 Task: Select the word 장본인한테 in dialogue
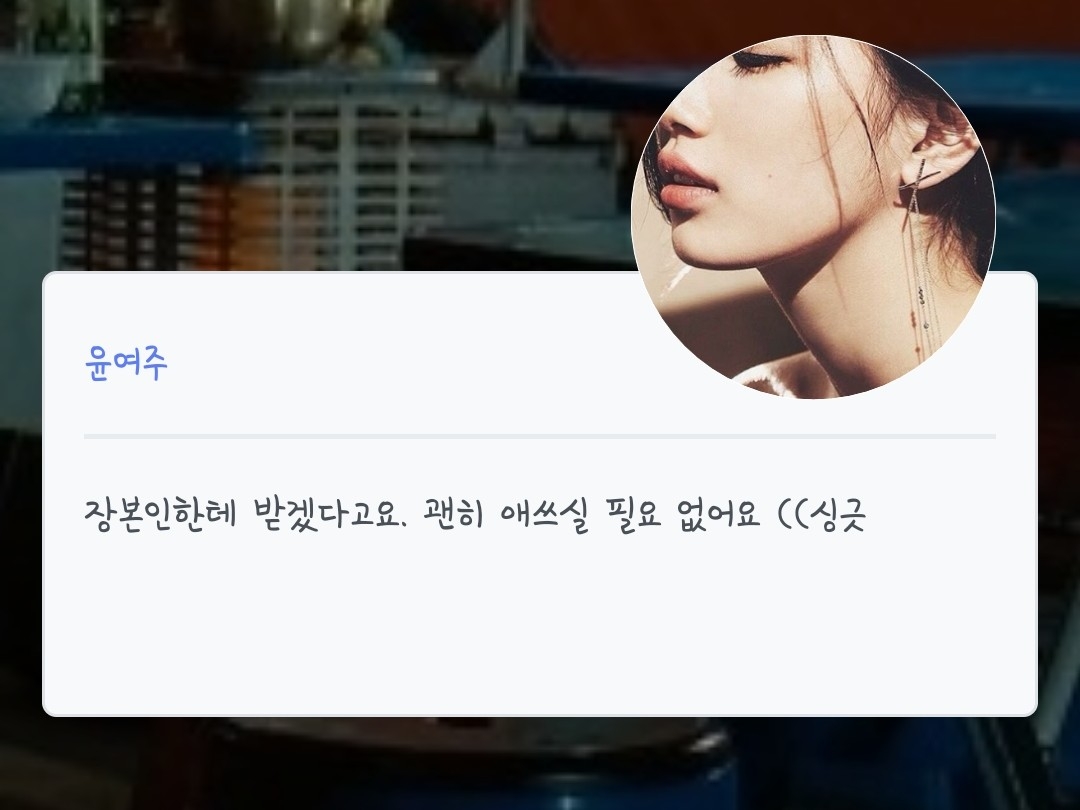160,514
